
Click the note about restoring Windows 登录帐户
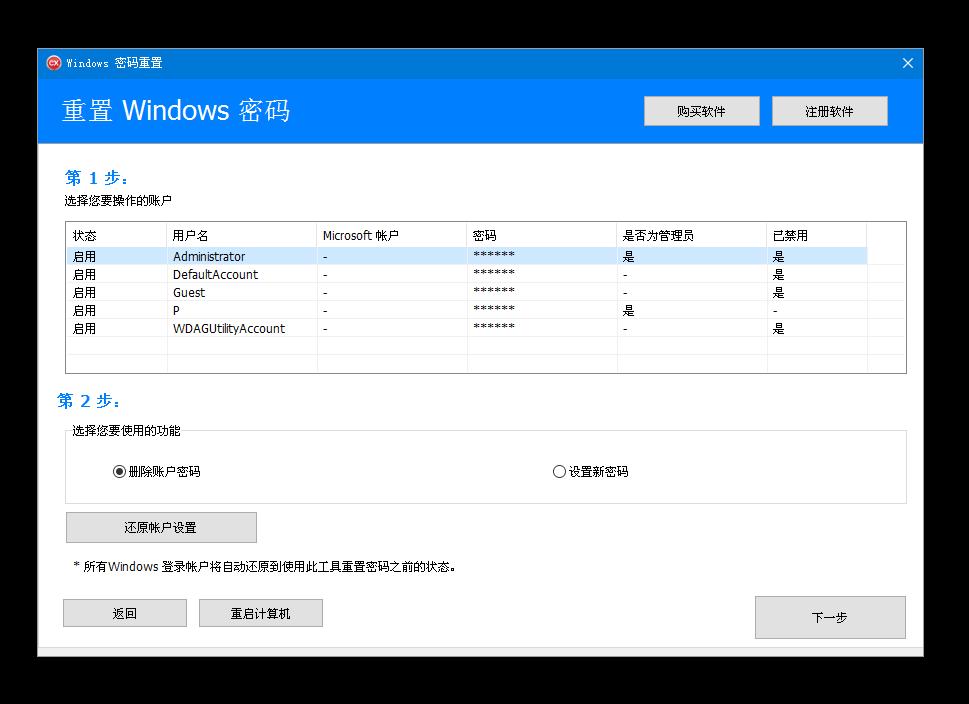pyautogui.click(x=264, y=566)
